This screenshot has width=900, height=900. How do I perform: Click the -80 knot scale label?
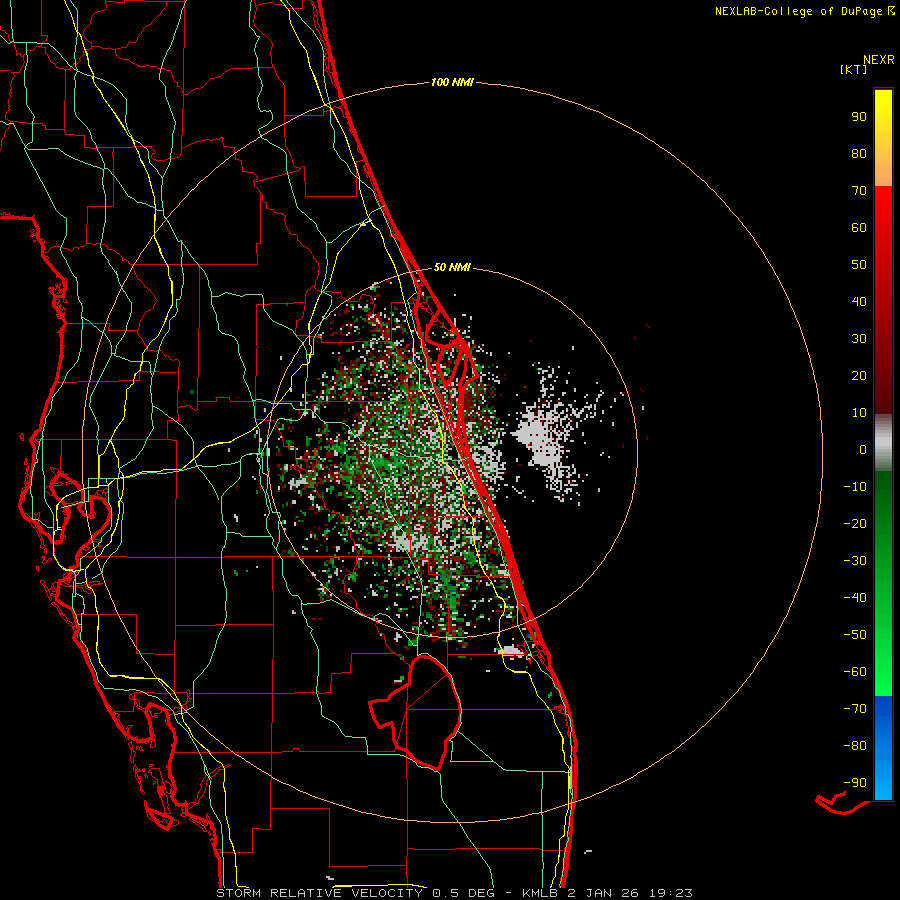point(855,746)
